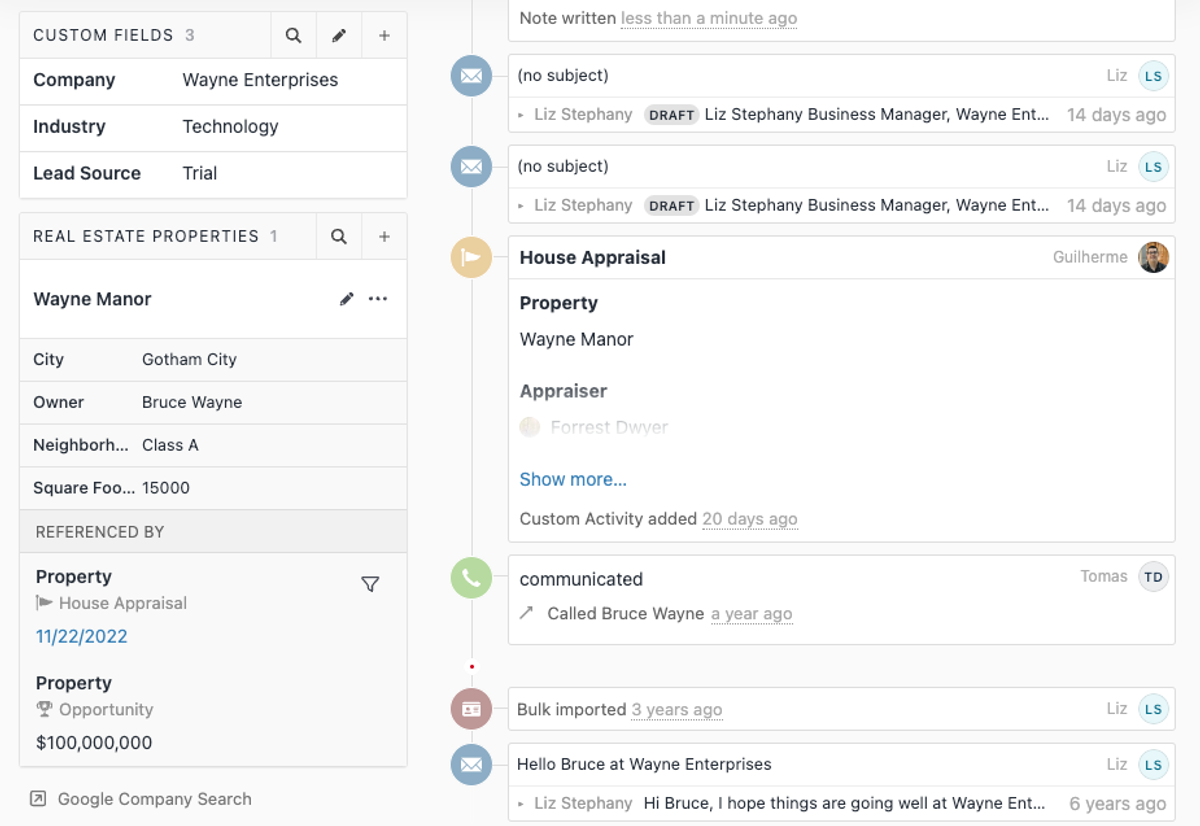
Task: Click the $100,000,000 Opportunity reference
Action: pyautogui.click(x=94, y=743)
